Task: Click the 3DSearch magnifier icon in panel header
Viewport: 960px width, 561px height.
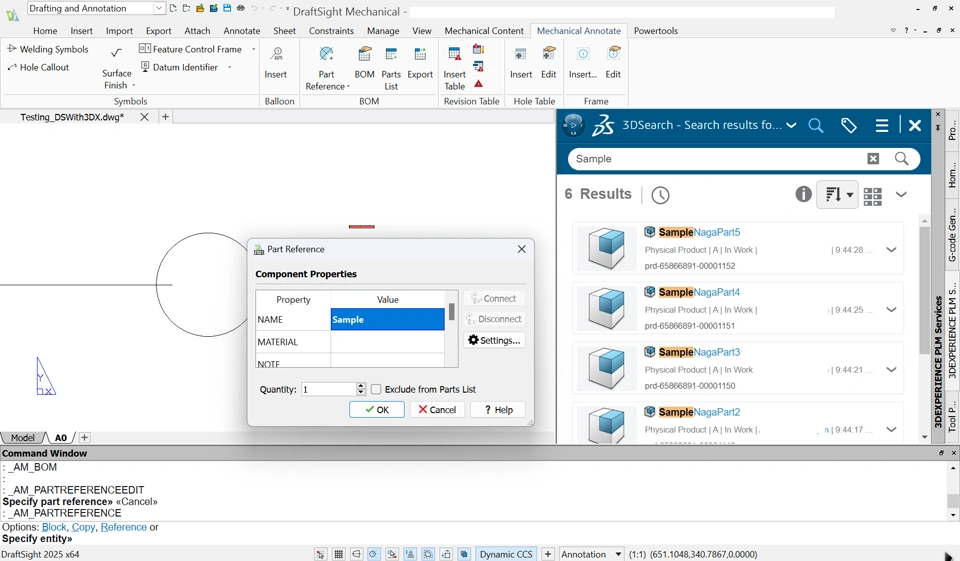Action: tap(816, 126)
